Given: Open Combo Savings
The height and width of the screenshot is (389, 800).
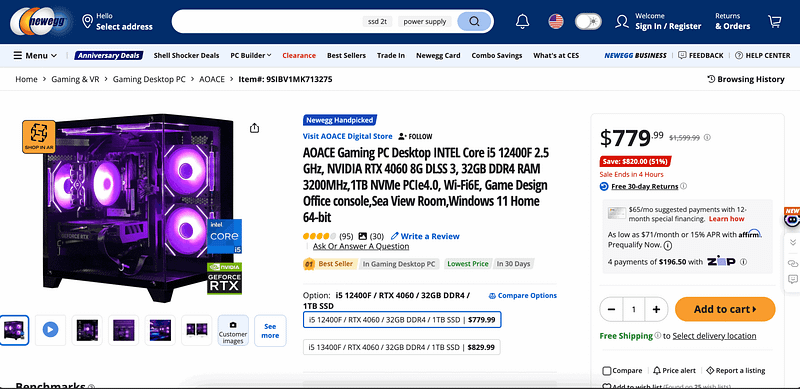Looking at the screenshot, I should [x=496, y=56].
